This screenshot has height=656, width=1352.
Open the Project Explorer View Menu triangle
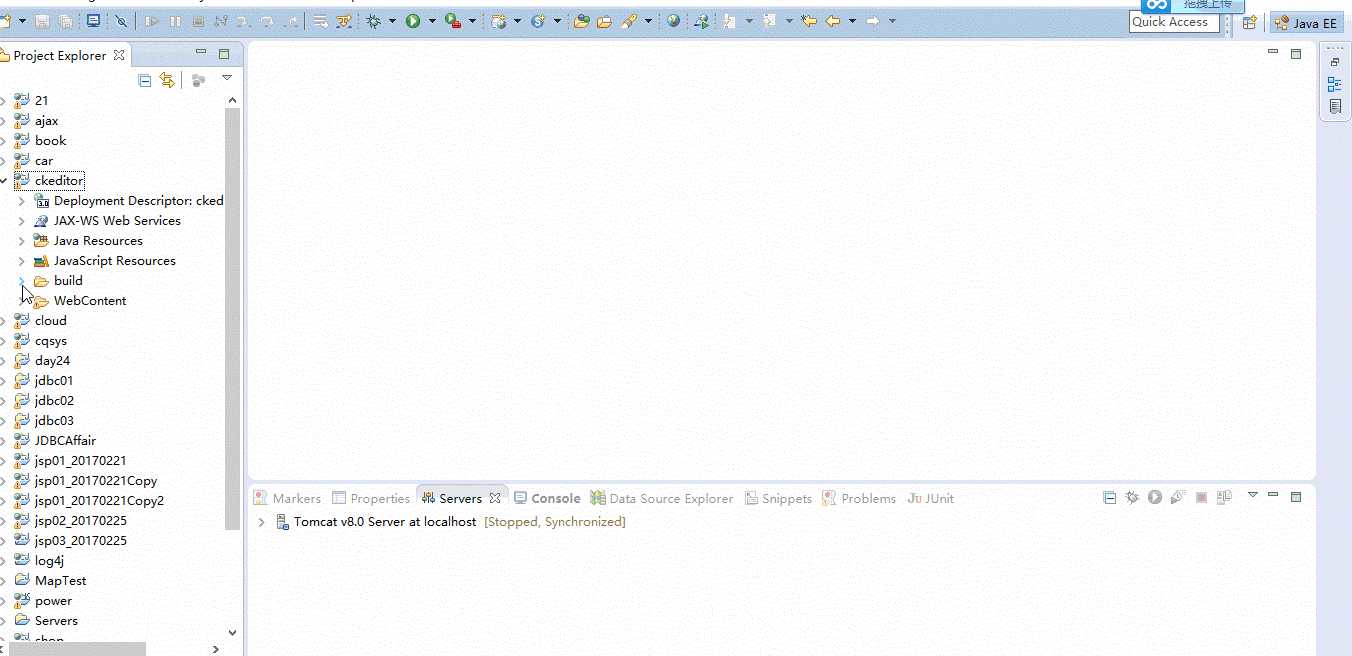pyautogui.click(x=227, y=78)
